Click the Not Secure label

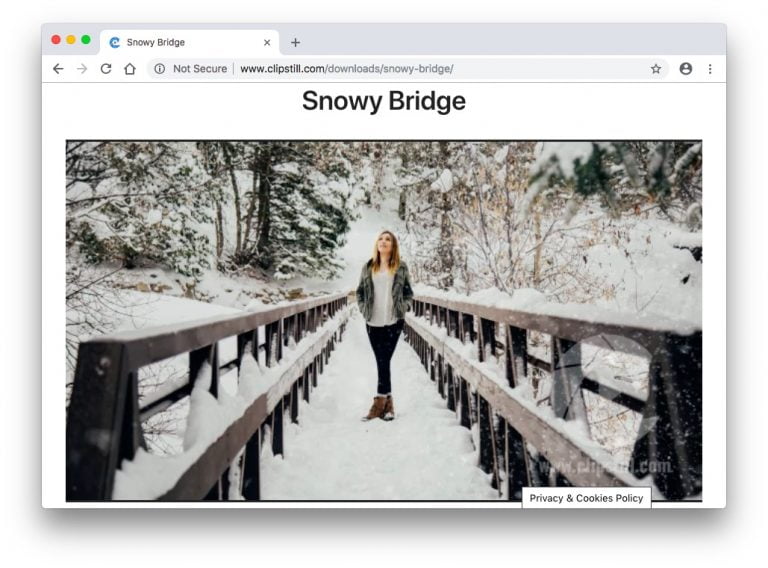[x=200, y=69]
